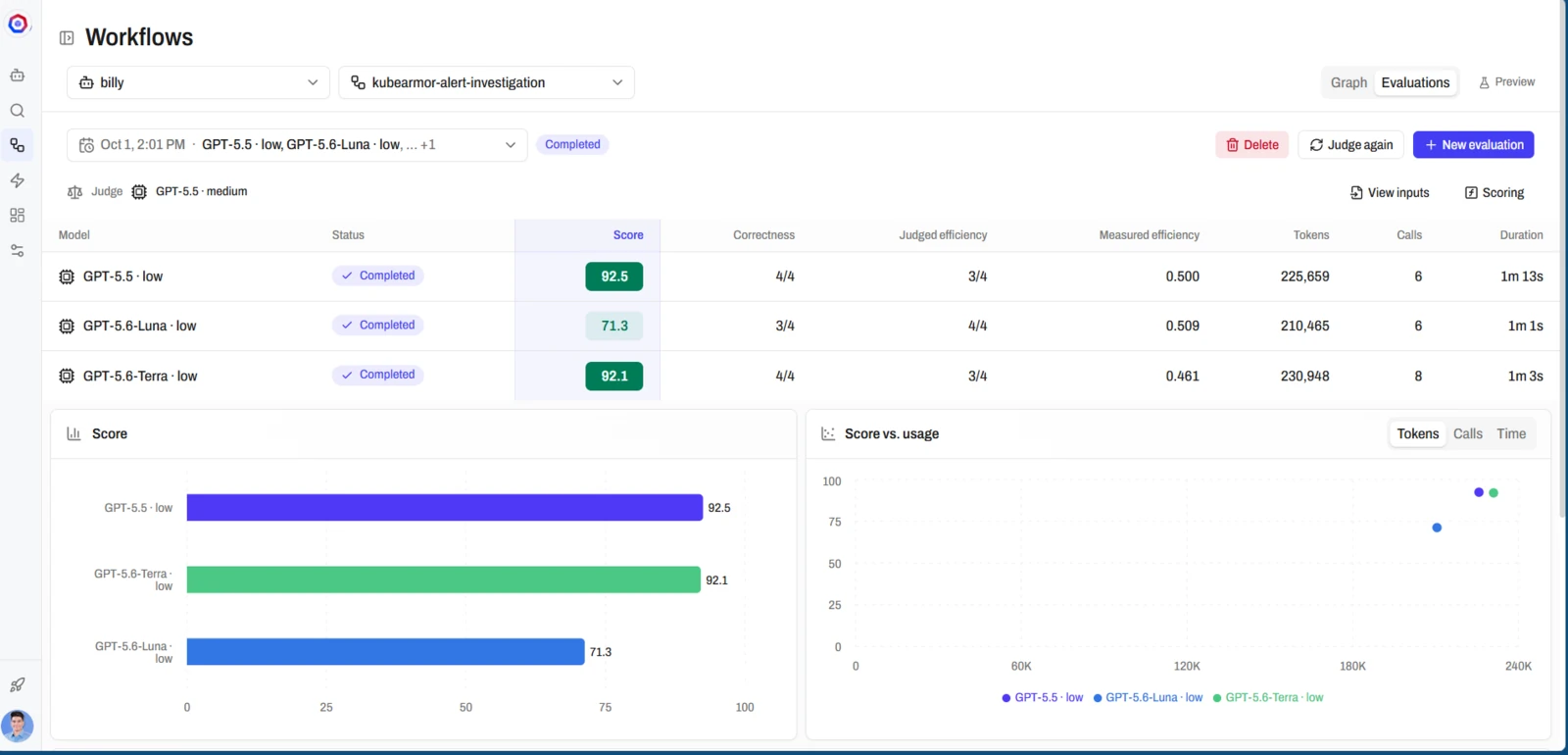Click the blue GPT-5.6-Luna bar
The width and height of the screenshot is (1568, 755).
point(386,652)
